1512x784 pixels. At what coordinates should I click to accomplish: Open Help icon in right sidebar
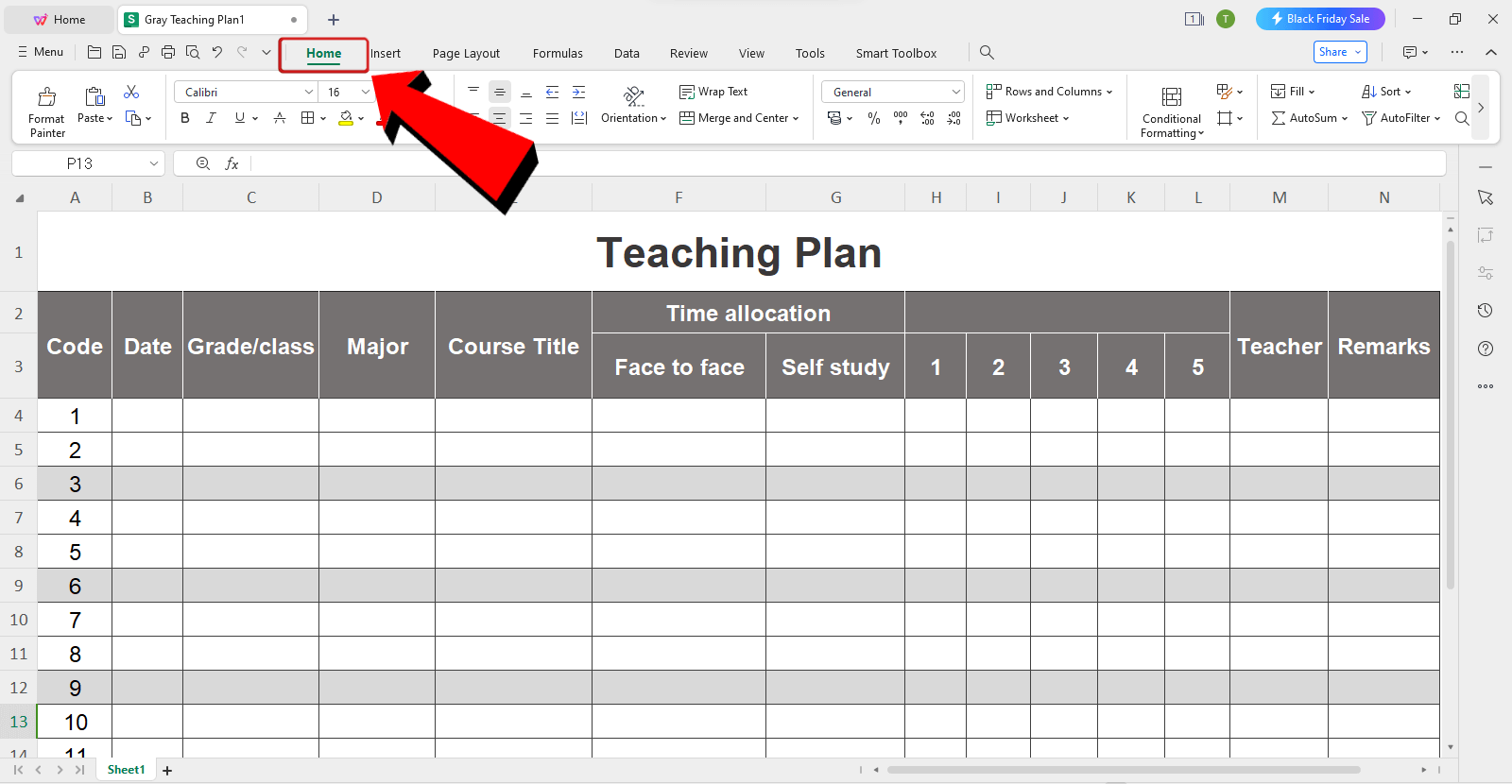1486,349
